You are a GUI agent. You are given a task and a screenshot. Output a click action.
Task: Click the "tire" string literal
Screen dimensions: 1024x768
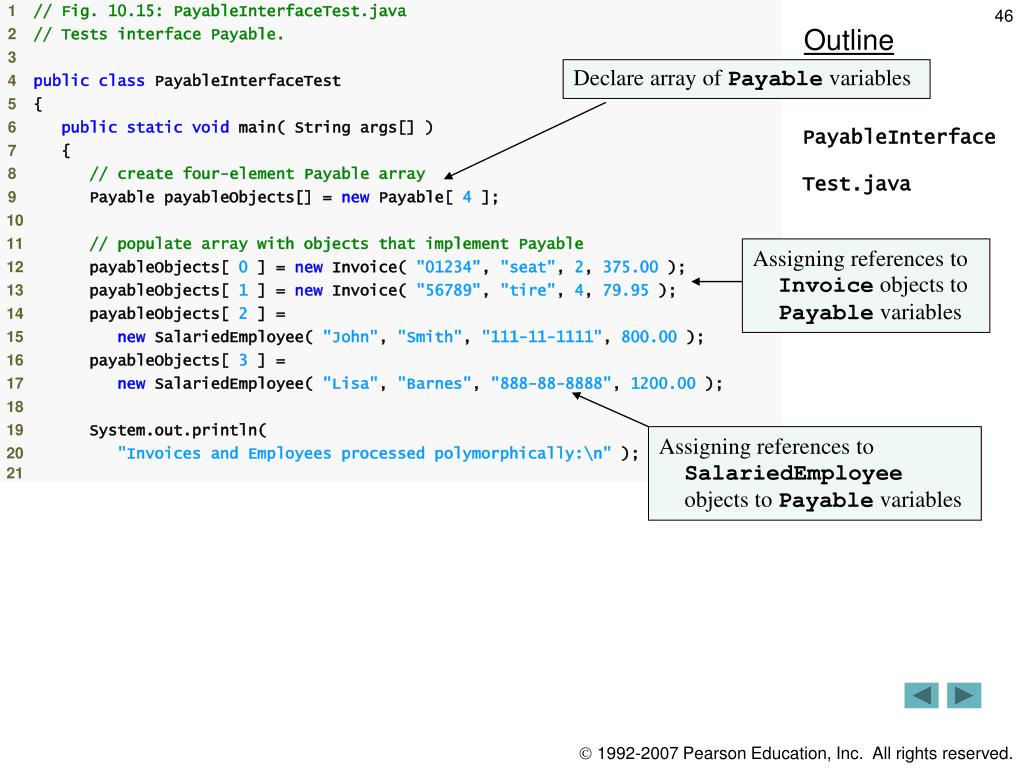coord(528,290)
